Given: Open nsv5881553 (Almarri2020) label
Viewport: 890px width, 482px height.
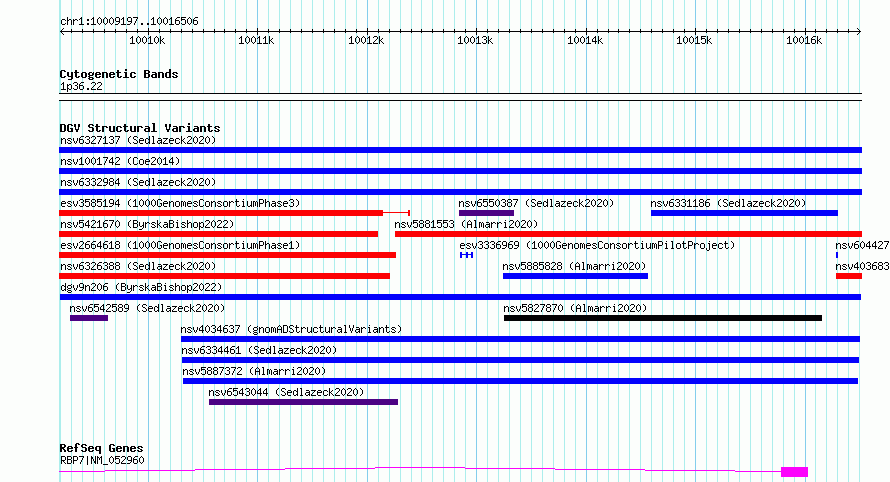Looking at the screenshot, I should 466,224.
